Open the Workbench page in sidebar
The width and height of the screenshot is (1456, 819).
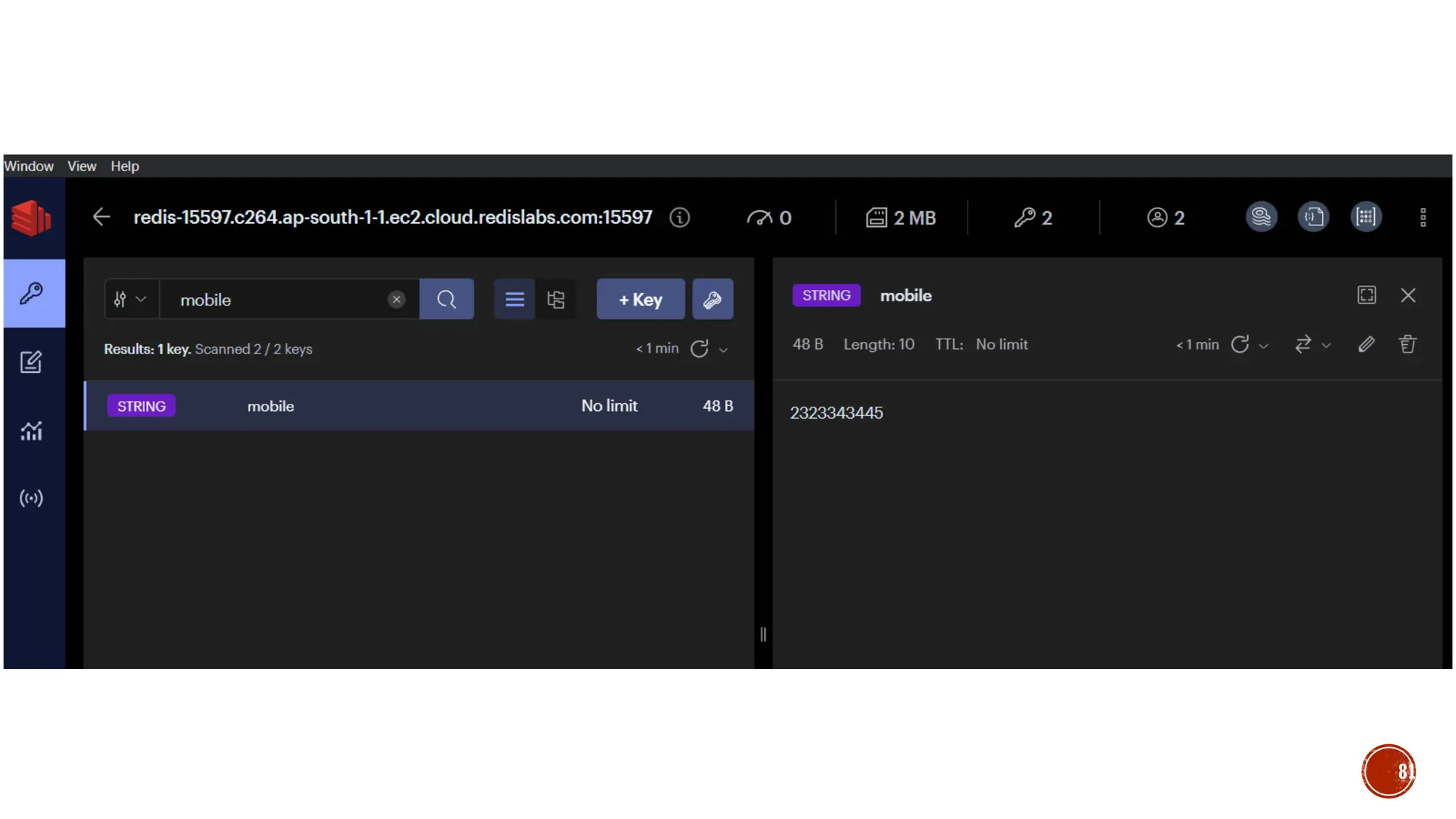pos(31,363)
